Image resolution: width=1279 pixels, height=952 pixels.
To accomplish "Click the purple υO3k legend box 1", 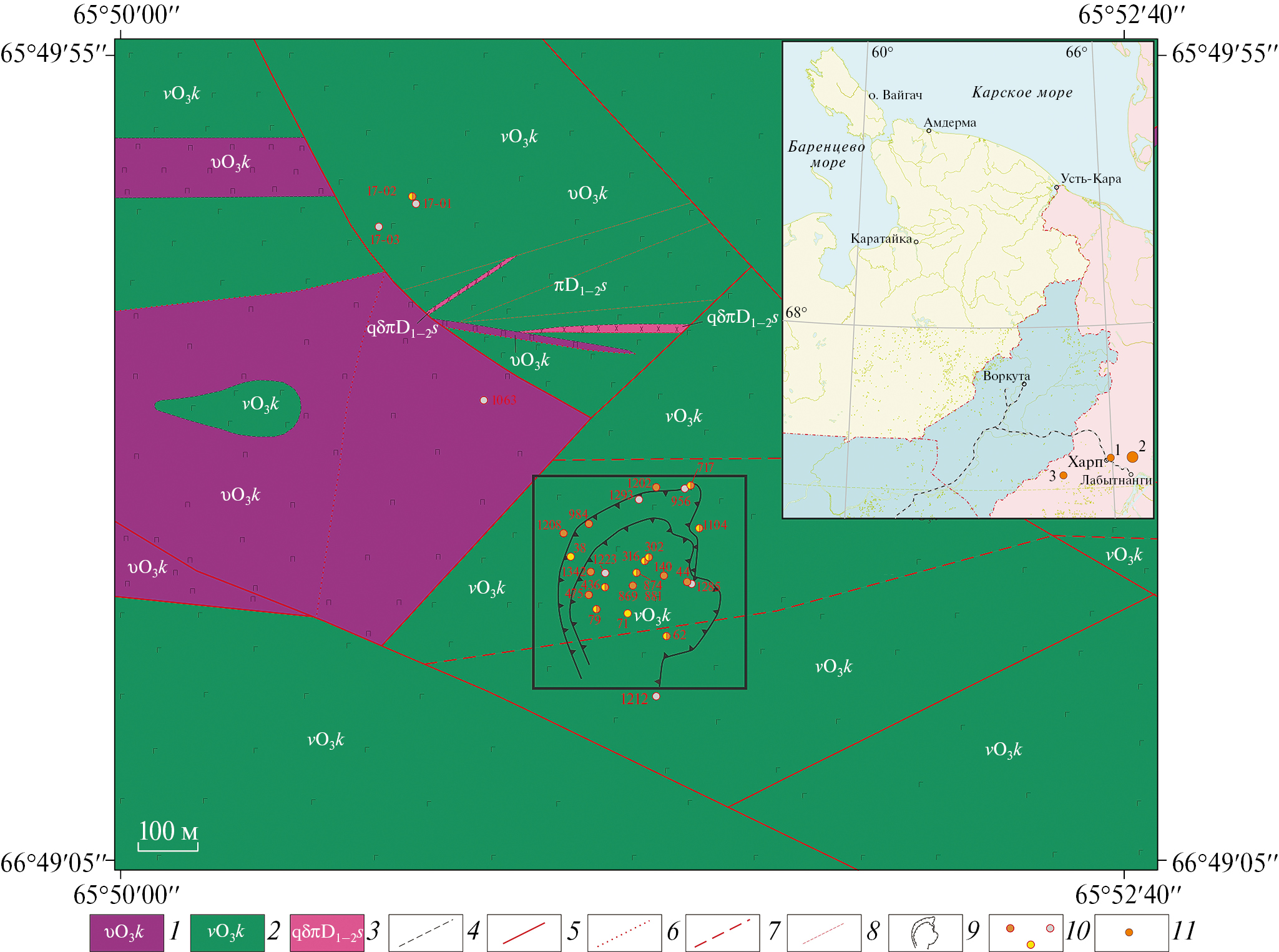I will [x=127, y=933].
